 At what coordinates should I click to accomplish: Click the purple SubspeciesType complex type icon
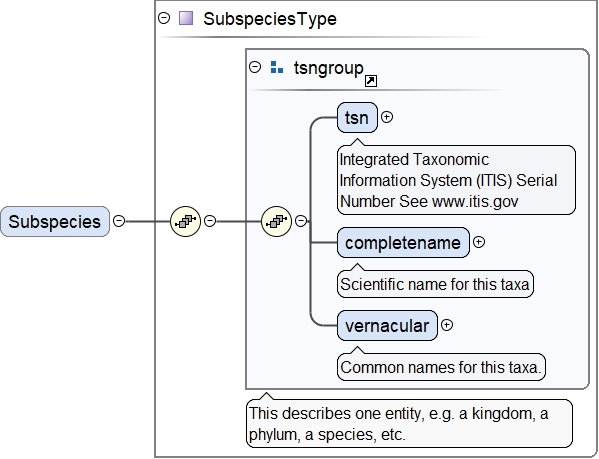click(x=186, y=18)
